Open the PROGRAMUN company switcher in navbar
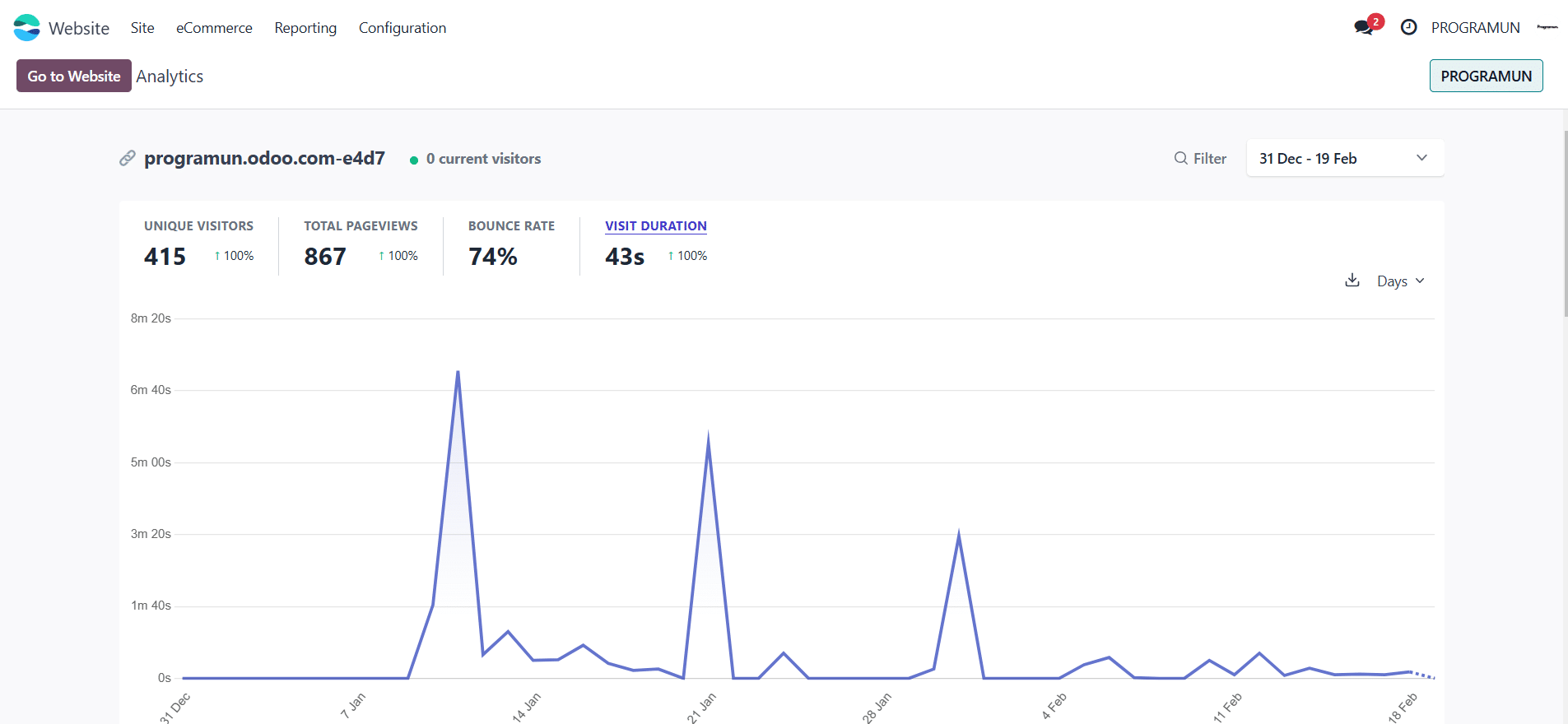The image size is (1568, 724). pyautogui.click(x=1475, y=28)
